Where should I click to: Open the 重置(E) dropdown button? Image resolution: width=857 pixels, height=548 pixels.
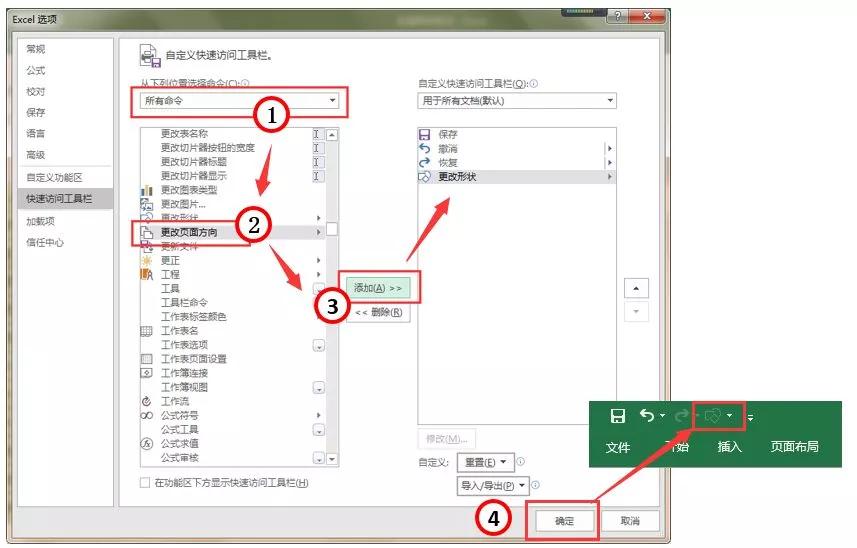[x=485, y=463]
